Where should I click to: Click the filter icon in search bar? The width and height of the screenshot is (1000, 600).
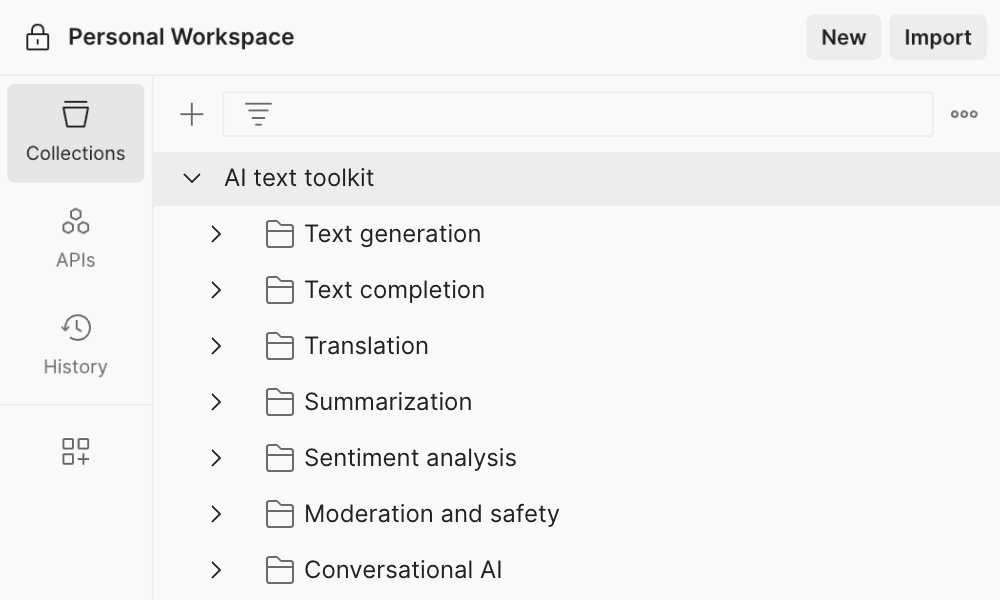click(258, 115)
